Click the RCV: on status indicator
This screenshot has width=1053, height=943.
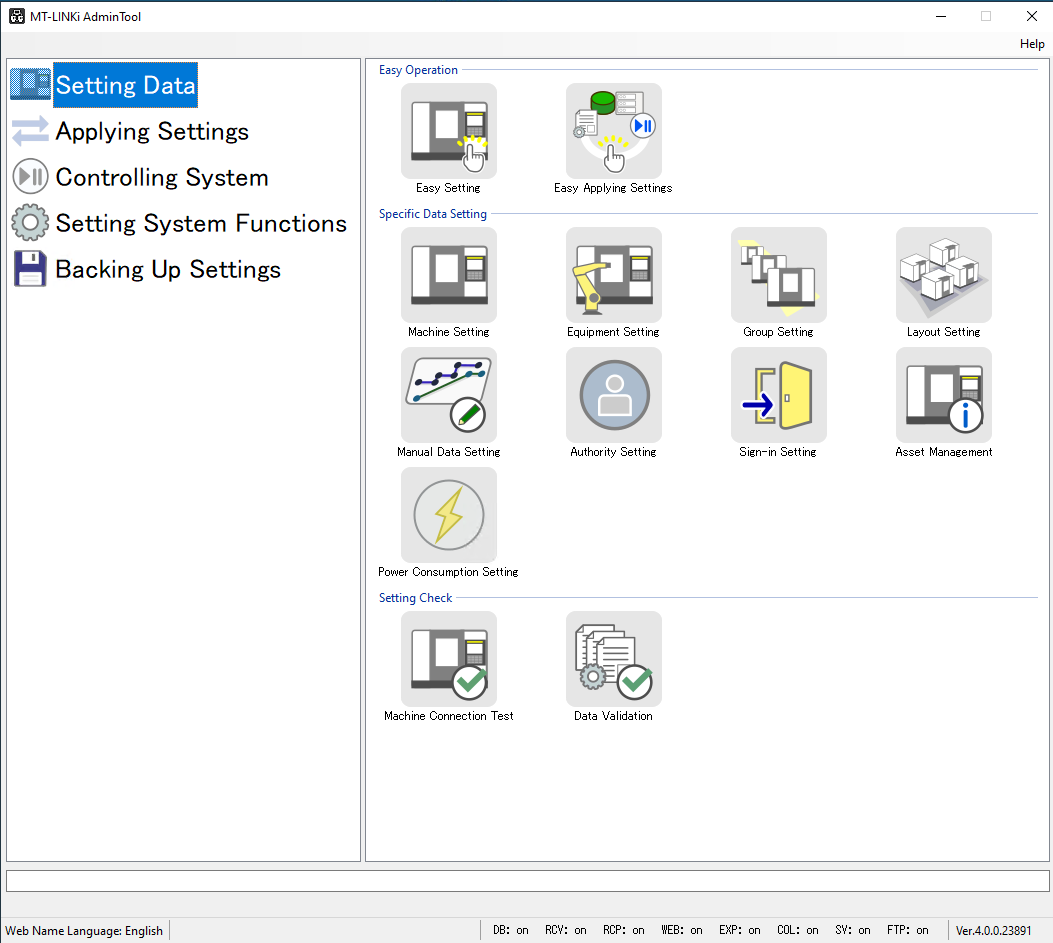(x=565, y=930)
